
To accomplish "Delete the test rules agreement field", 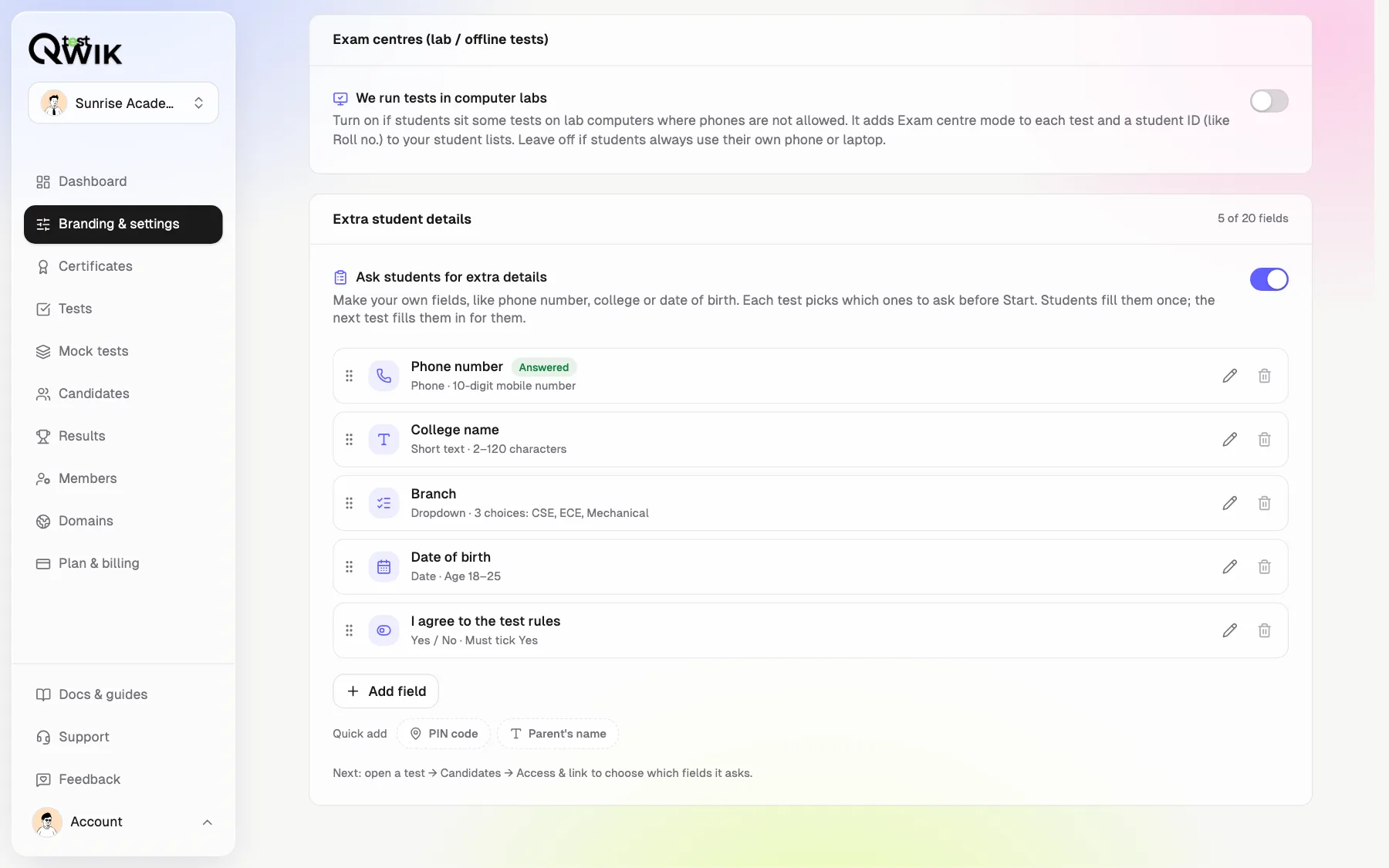I will (x=1265, y=630).
